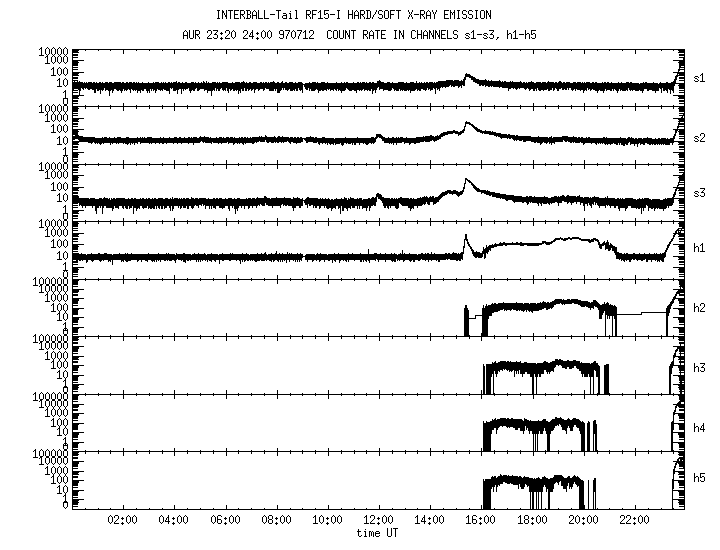Screen dimensions: 720x550
Task: Click the 16:00 time axis tick label
Action: pyautogui.click(x=481, y=521)
